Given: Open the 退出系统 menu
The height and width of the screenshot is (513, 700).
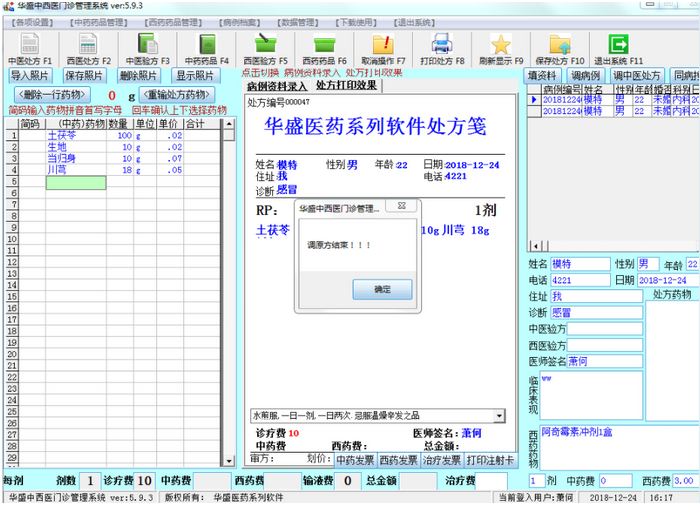Looking at the screenshot, I should coord(414,22).
